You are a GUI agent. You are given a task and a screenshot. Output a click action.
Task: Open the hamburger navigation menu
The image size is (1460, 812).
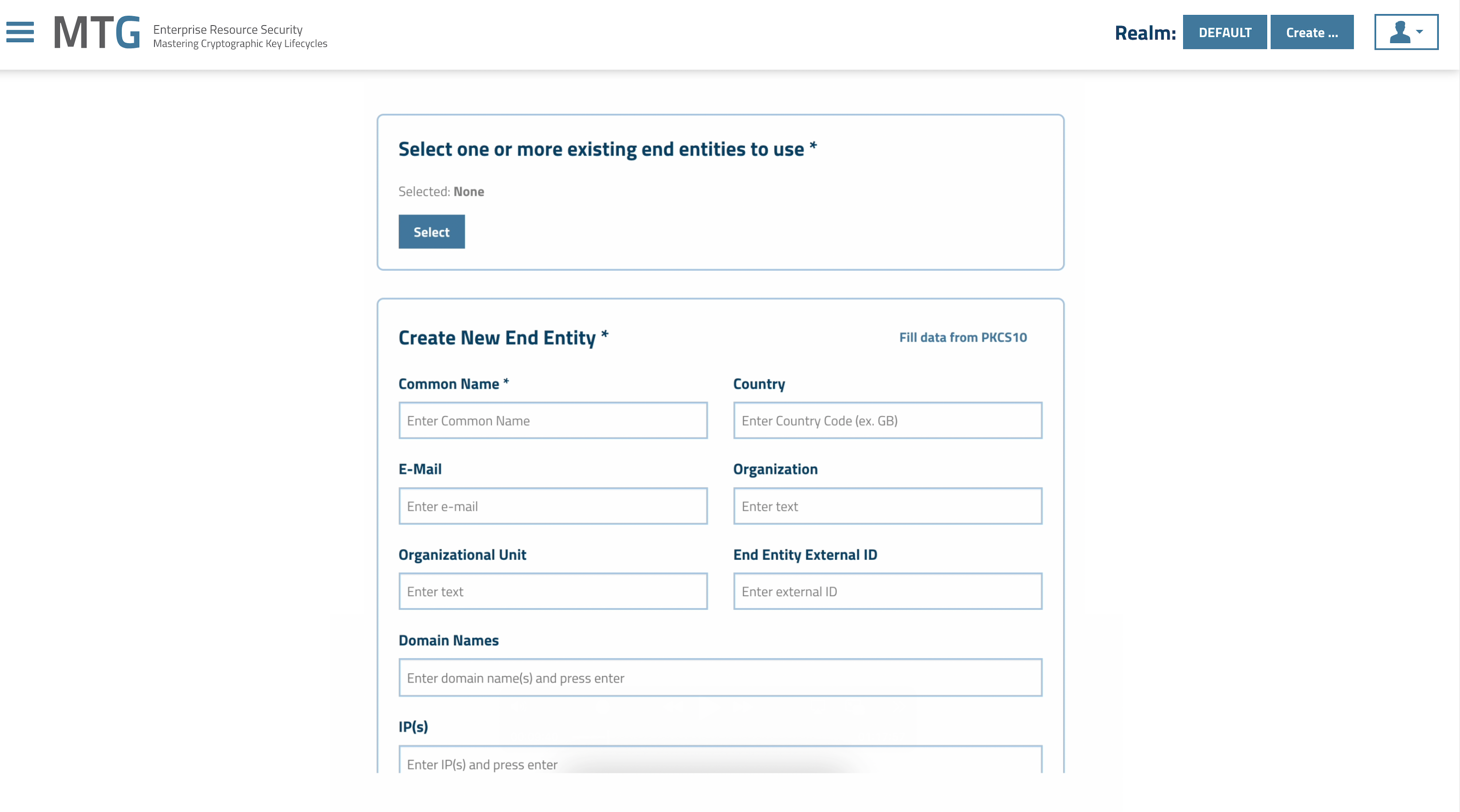coord(20,32)
